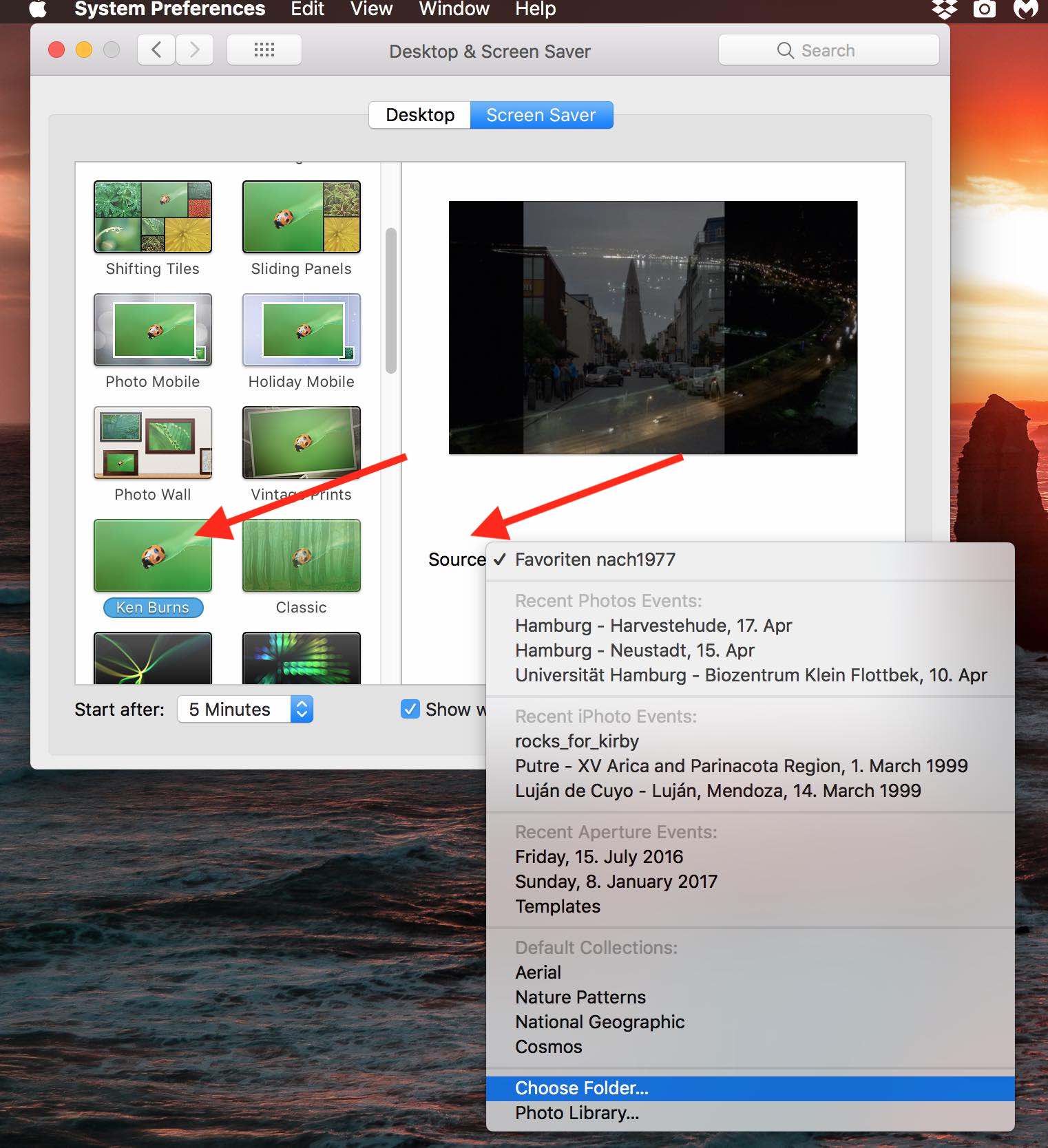
Task: Close the System Preferences window
Action: point(56,50)
